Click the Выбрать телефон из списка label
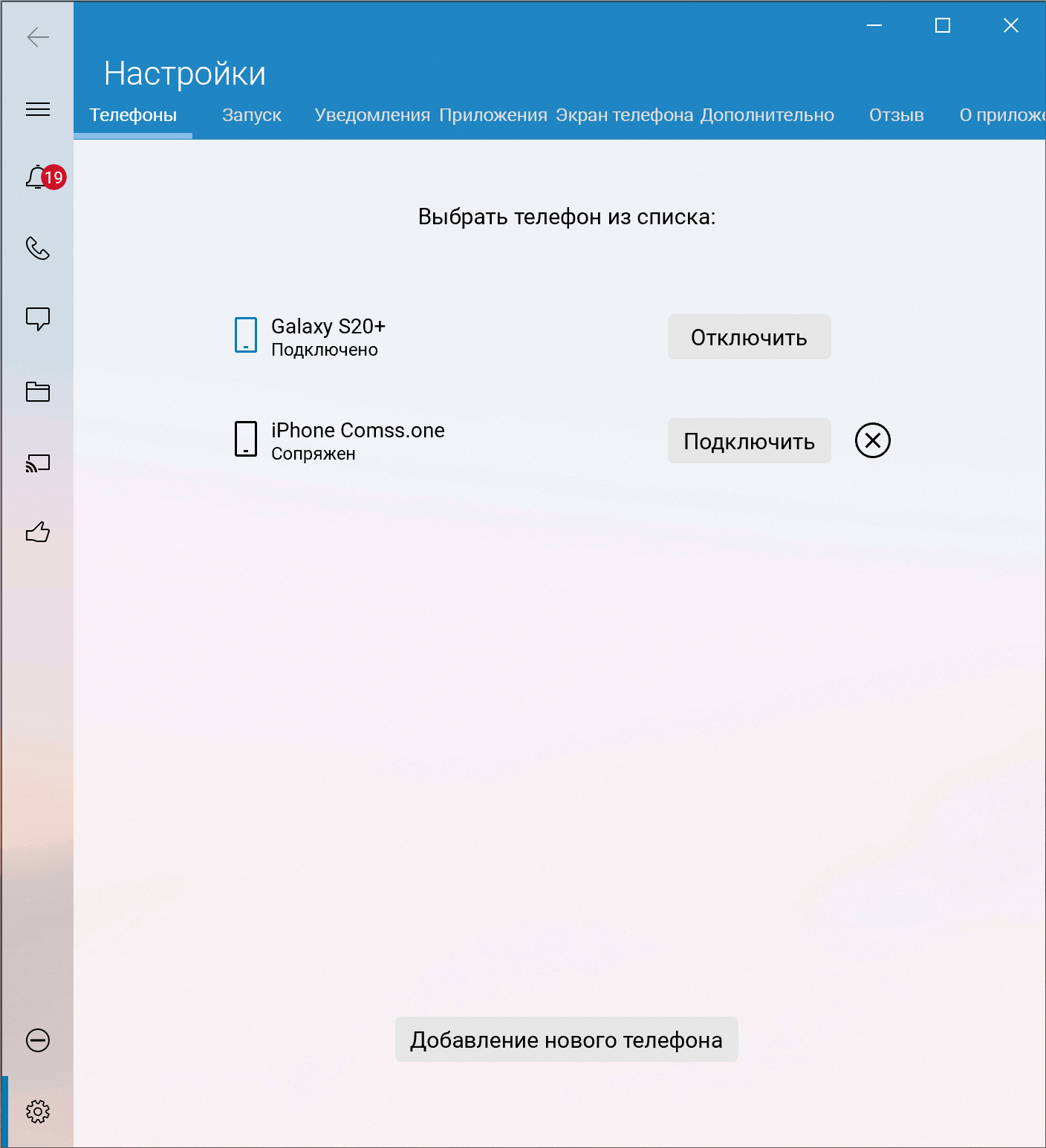 point(567,217)
